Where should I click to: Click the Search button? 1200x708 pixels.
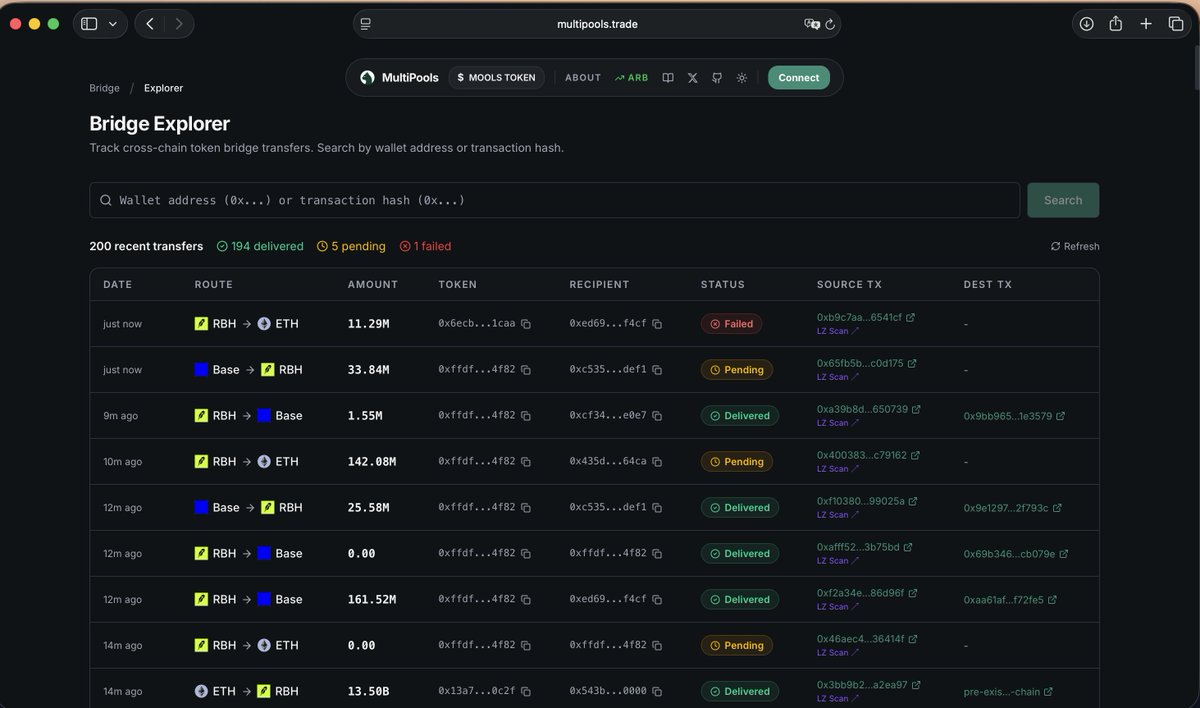(1063, 200)
